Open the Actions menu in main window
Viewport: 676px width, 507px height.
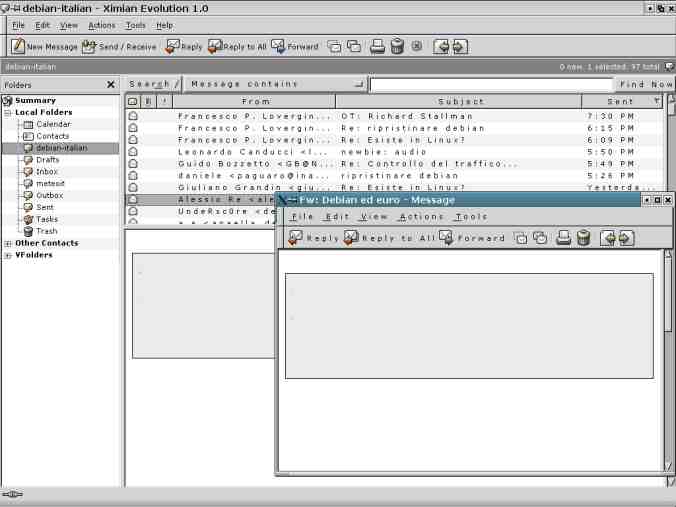102,25
